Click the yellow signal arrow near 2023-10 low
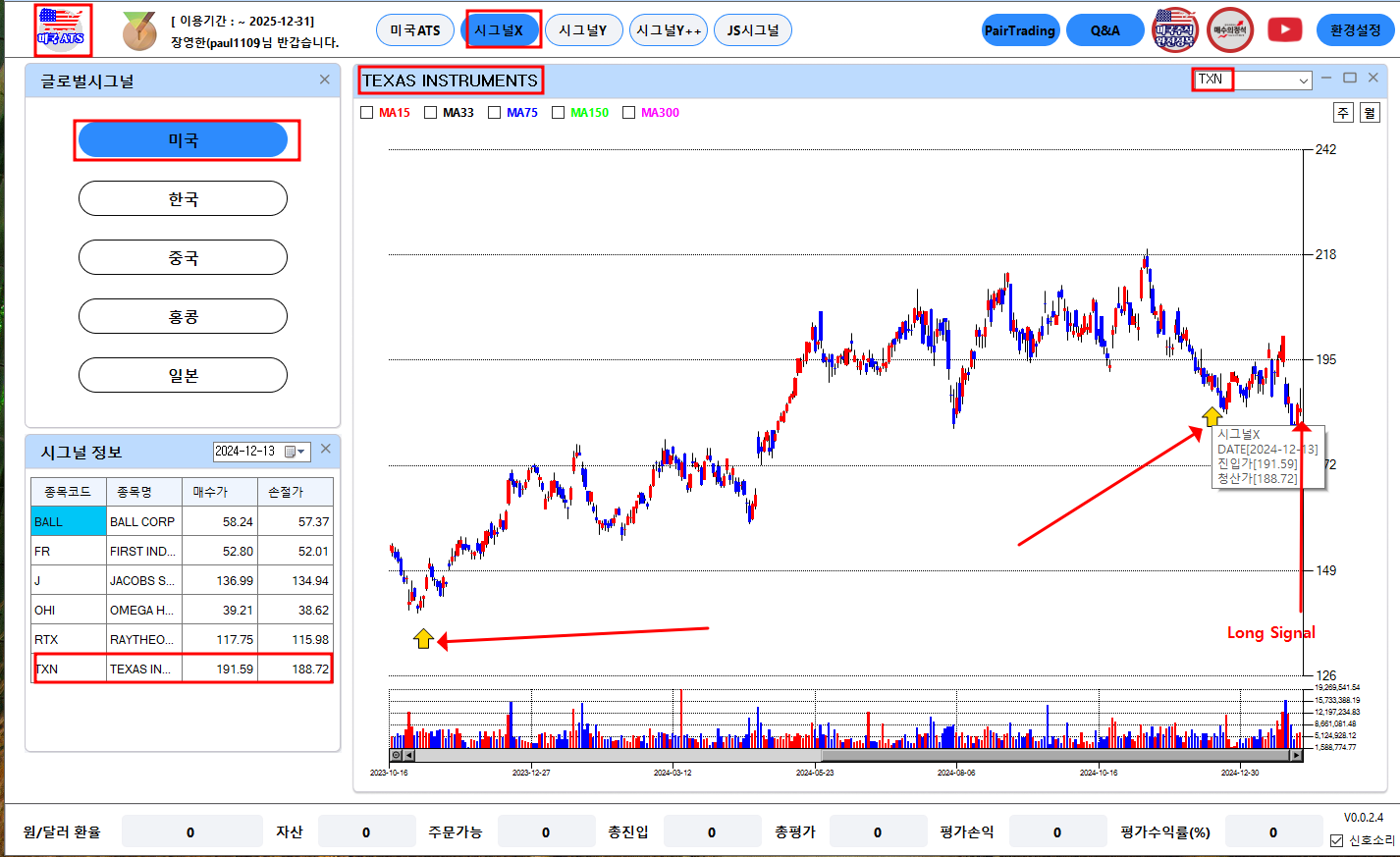This screenshot has height=857, width=1400. 423,639
